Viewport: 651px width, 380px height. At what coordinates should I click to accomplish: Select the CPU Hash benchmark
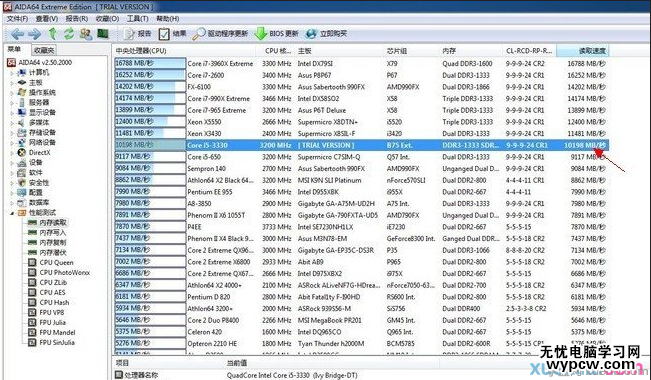(x=54, y=302)
